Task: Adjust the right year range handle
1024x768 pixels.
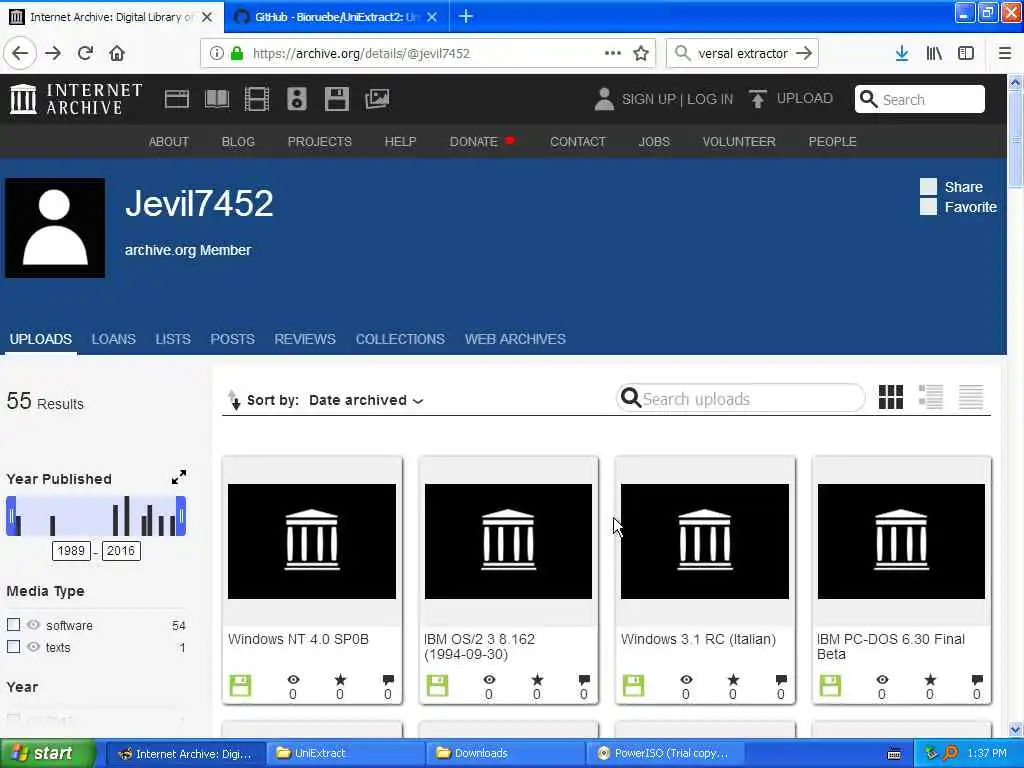Action: pos(181,516)
